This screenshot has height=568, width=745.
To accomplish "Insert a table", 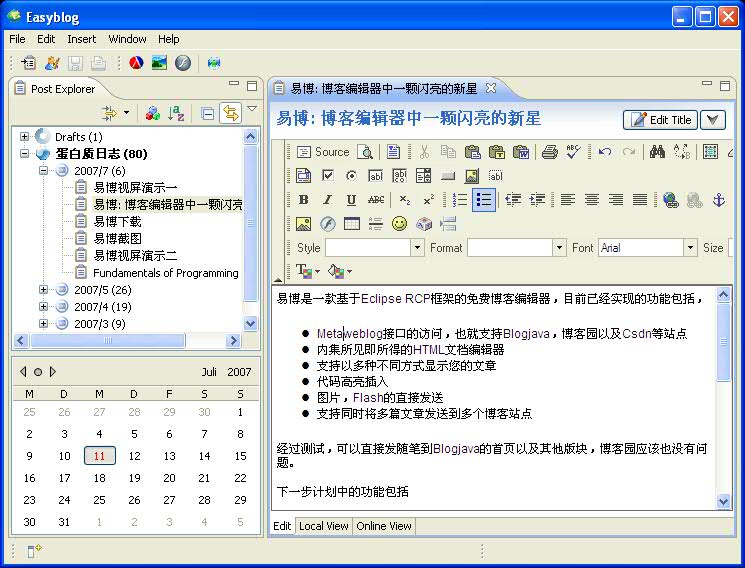I will point(352,223).
